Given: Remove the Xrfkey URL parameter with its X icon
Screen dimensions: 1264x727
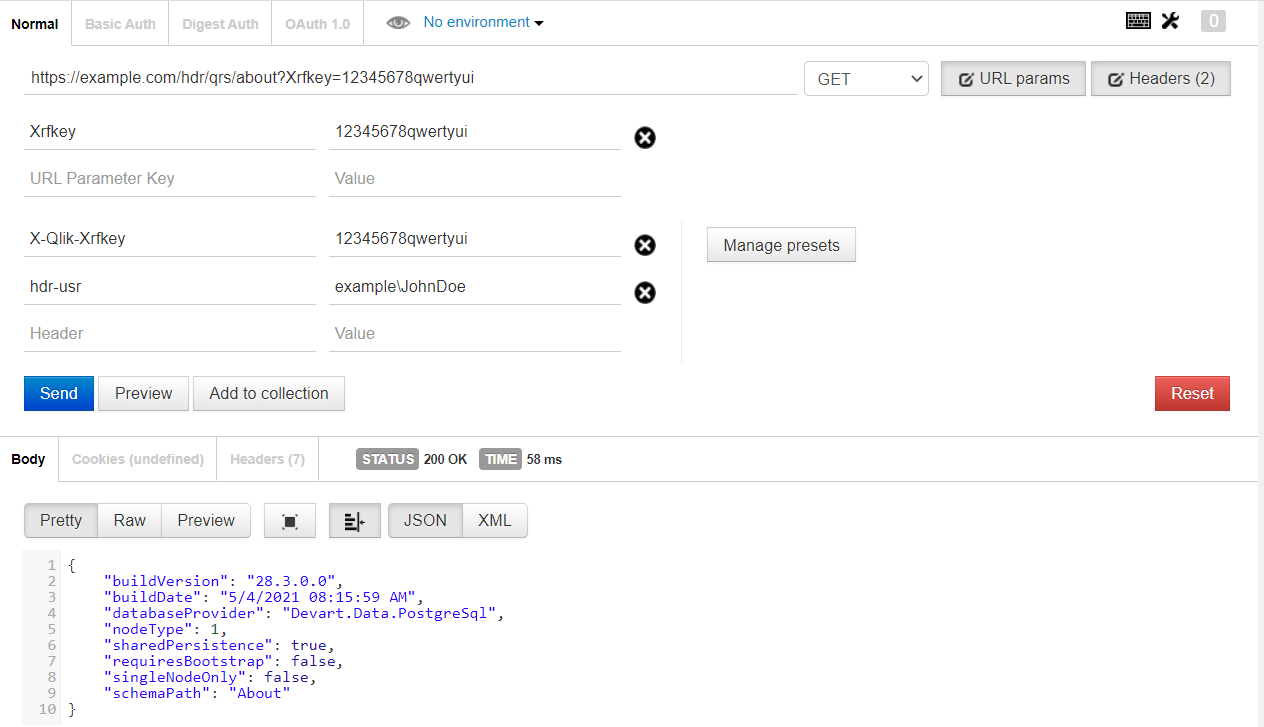Looking at the screenshot, I should pos(644,138).
